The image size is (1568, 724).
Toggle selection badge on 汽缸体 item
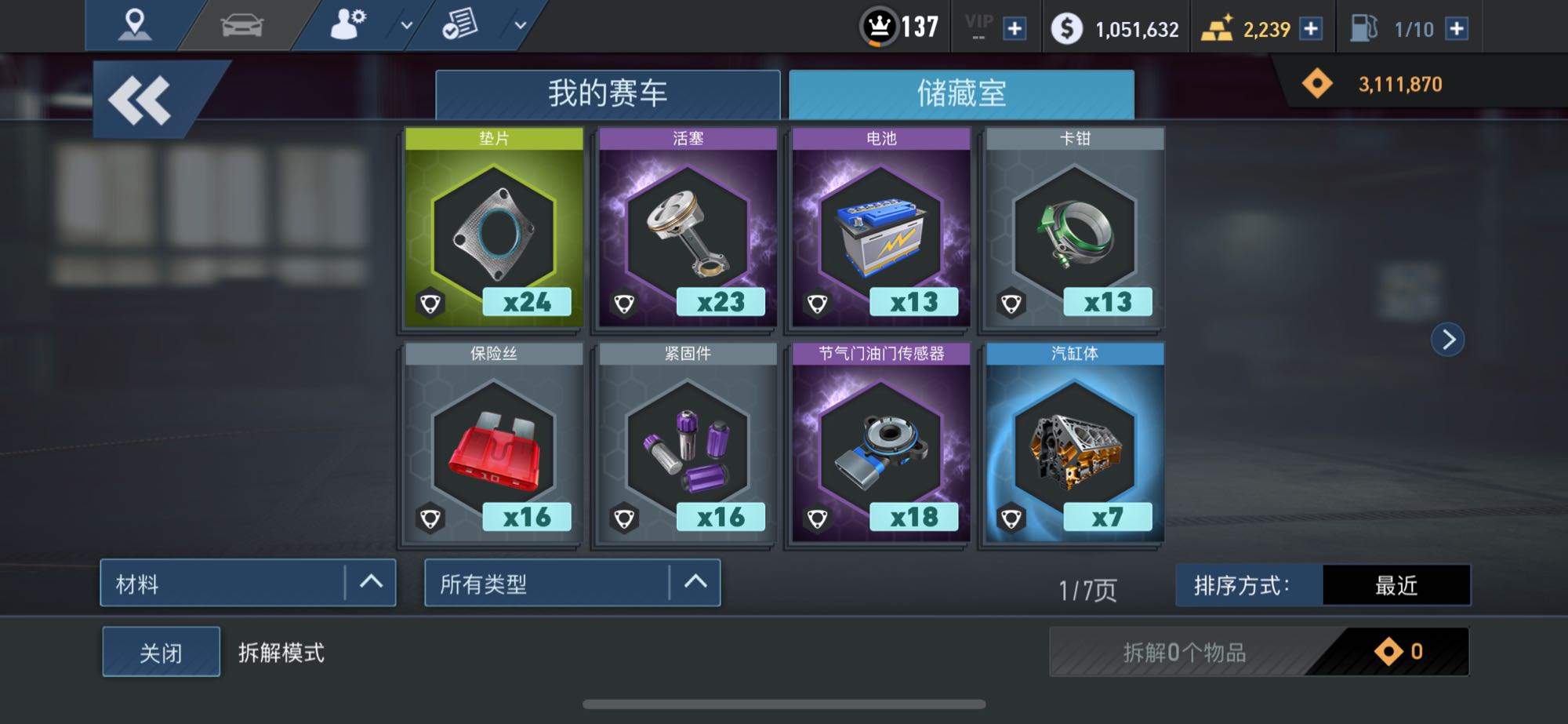click(x=1011, y=518)
